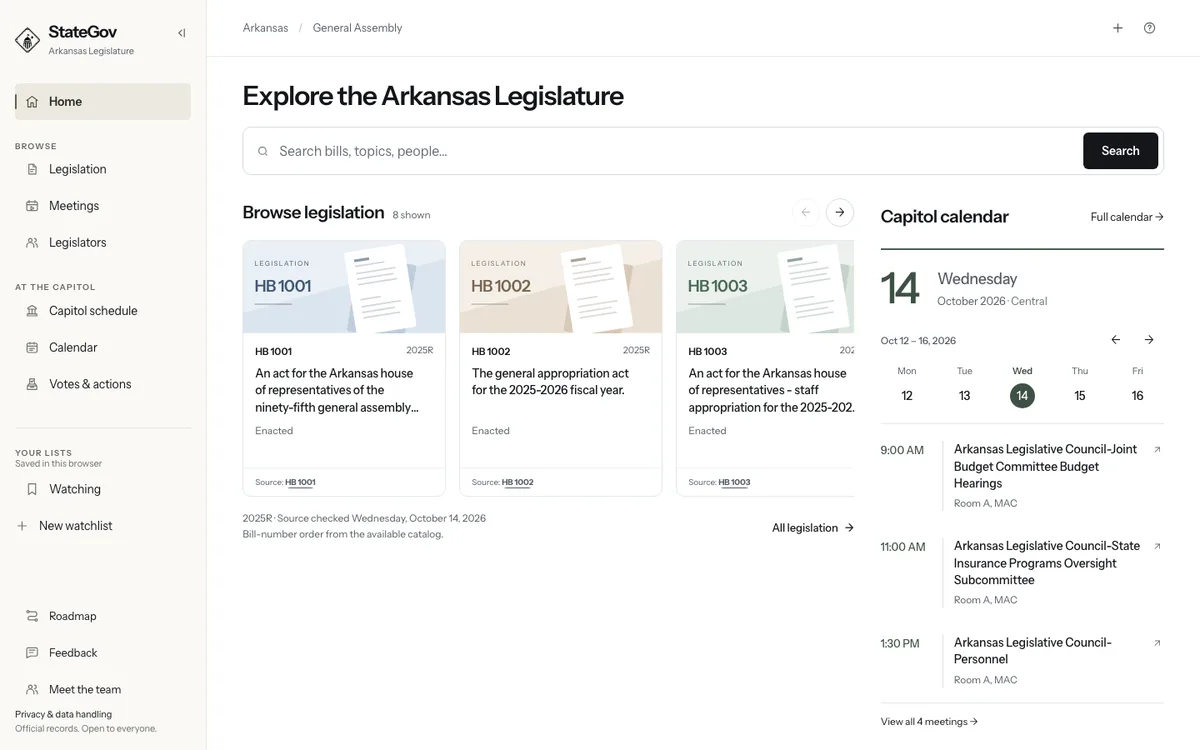Click the StateGov logo icon
This screenshot has width=1200, height=750.
click(x=28, y=40)
